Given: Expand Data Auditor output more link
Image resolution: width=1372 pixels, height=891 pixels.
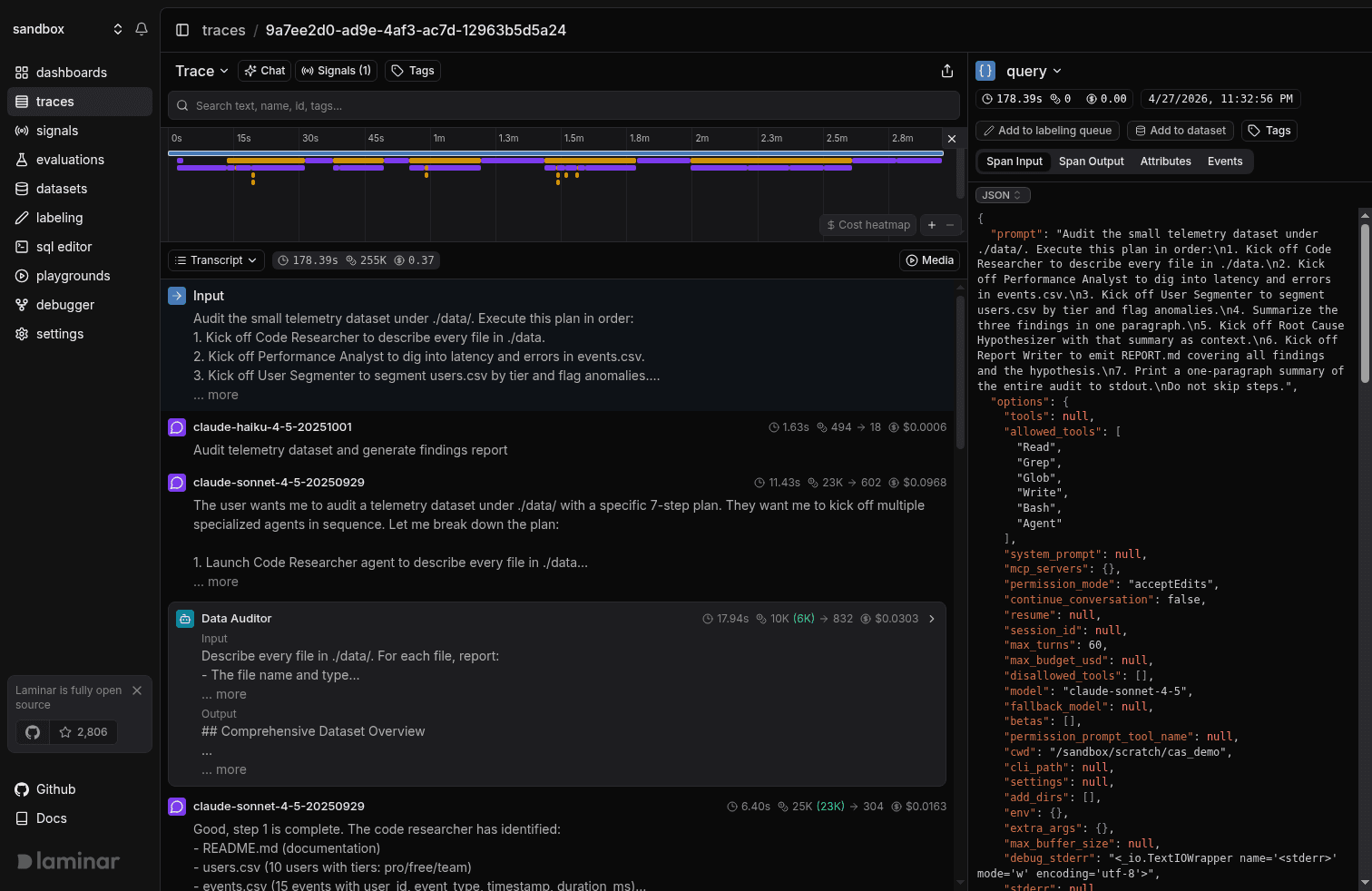Looking at the screenshot, I should 224,769.
